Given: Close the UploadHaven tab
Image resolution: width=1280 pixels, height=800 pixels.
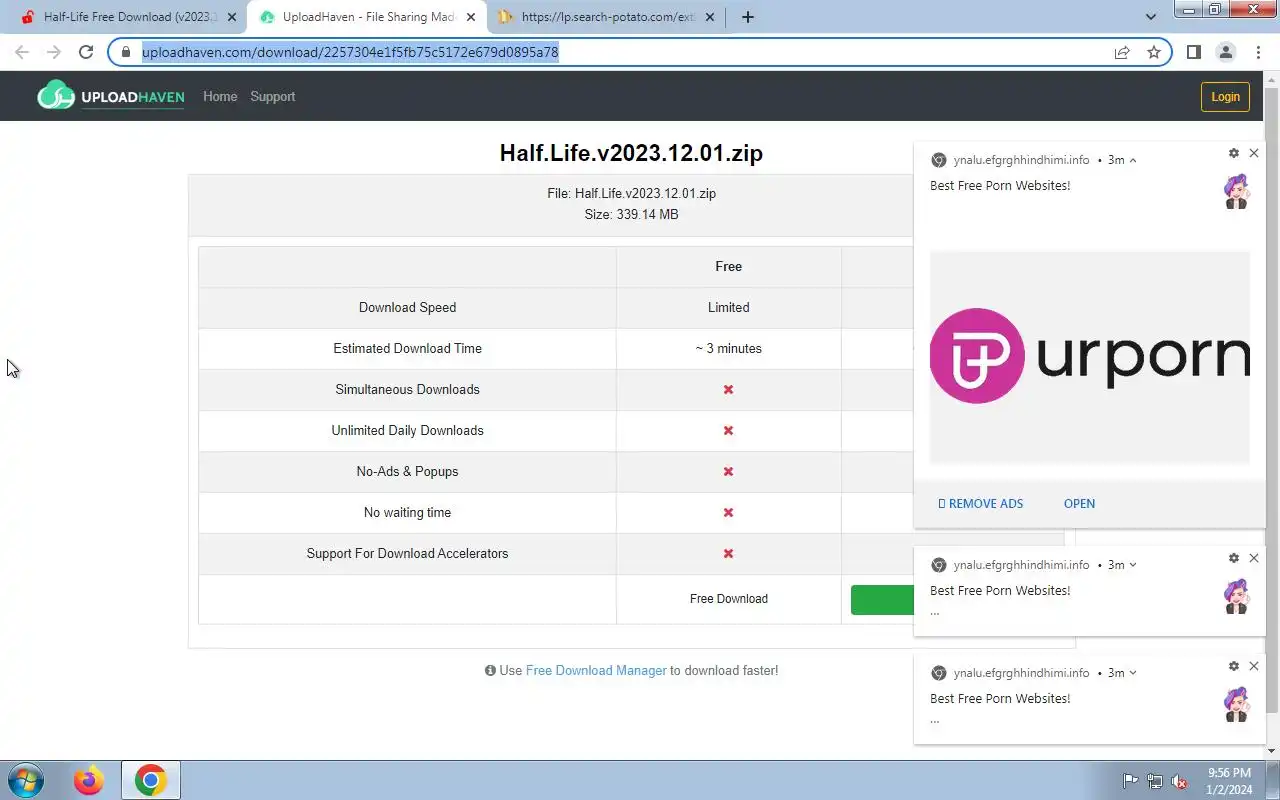Looking at the screenshot, I should point(471,17).
